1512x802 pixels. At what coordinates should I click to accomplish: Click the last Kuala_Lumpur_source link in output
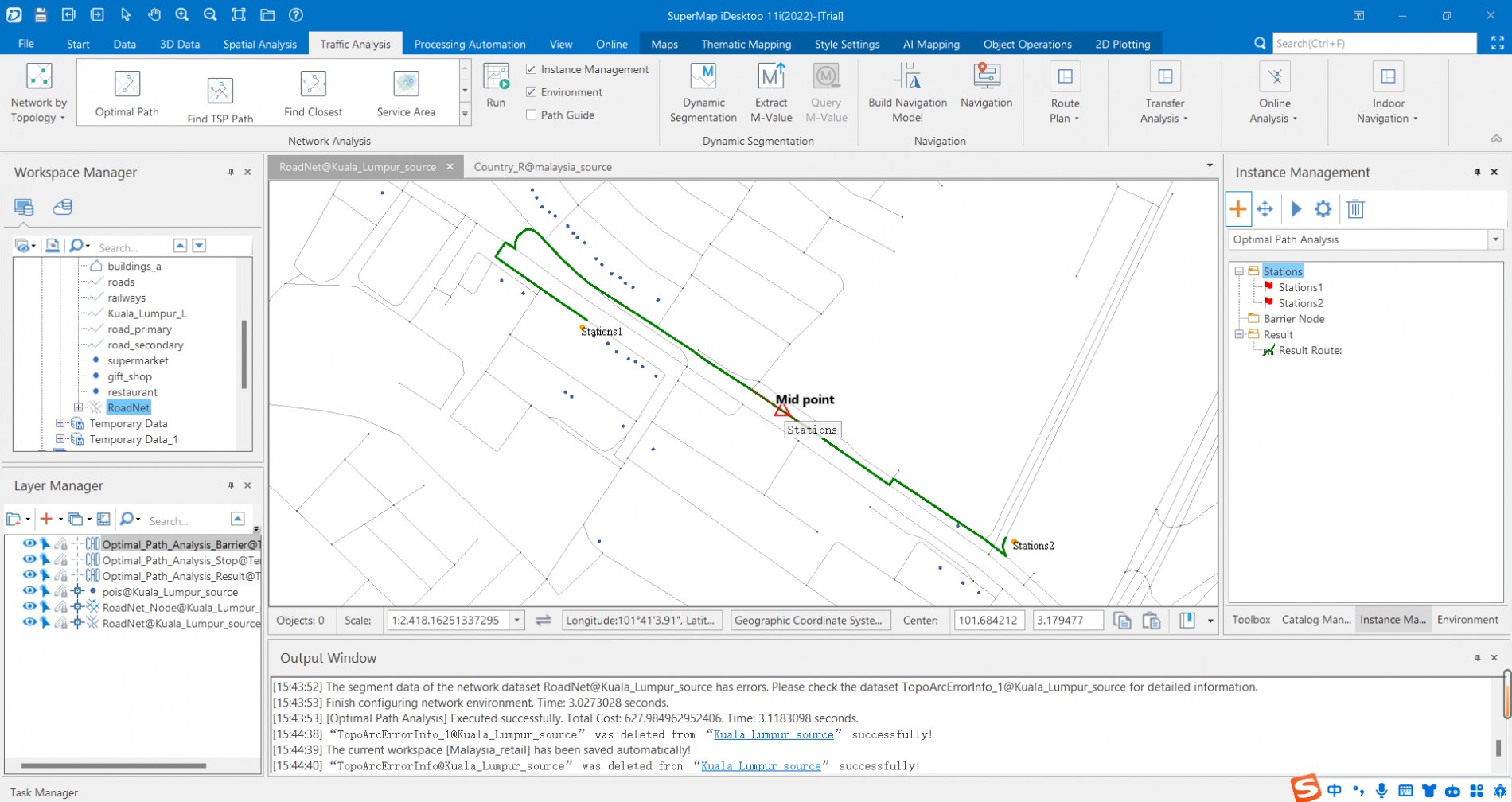(761, 766)
